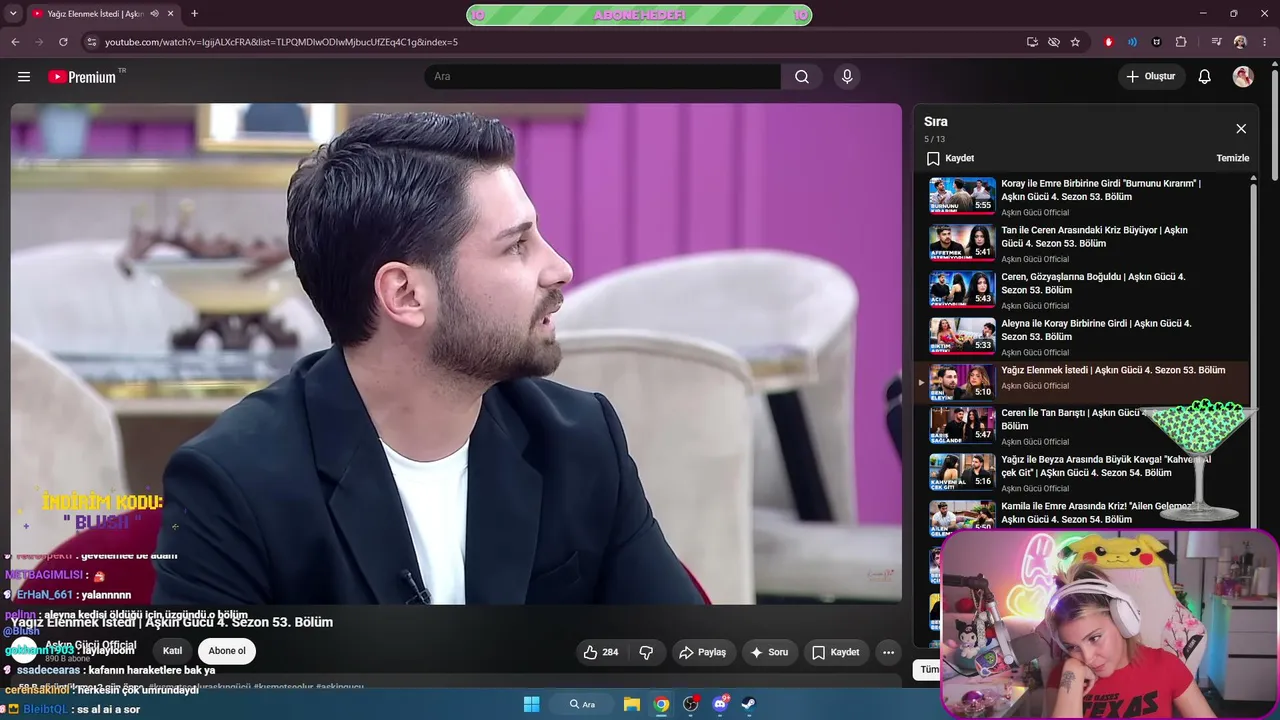Open the Chrome three-dot menu

click(1264, 42)
